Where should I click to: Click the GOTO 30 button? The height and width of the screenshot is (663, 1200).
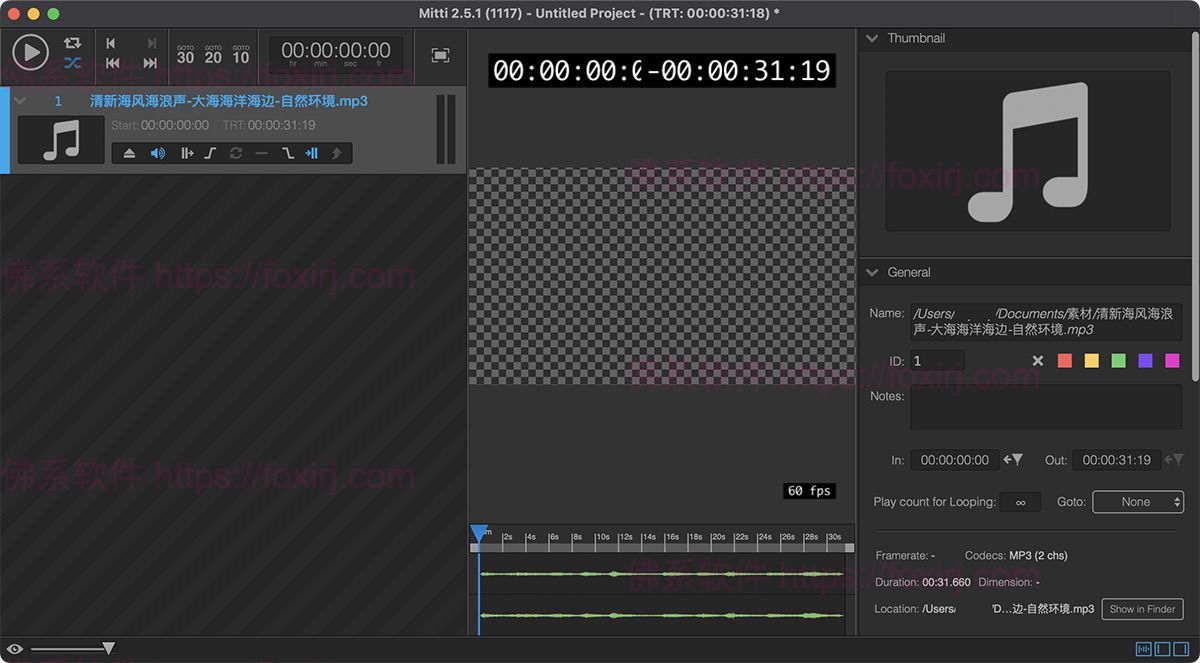click(x=186, y=54)
